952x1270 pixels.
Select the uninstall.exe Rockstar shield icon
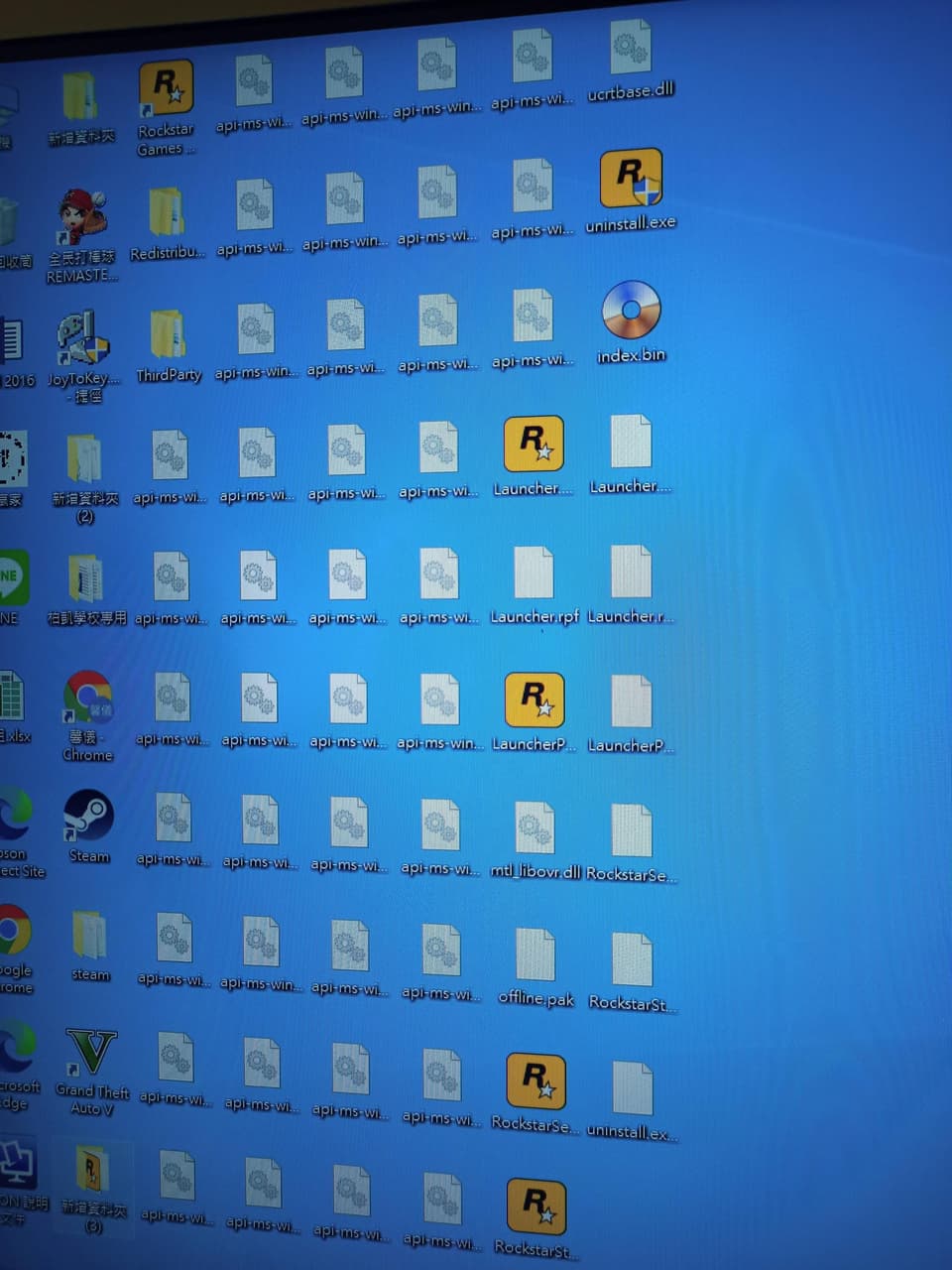tap(631, 180)
